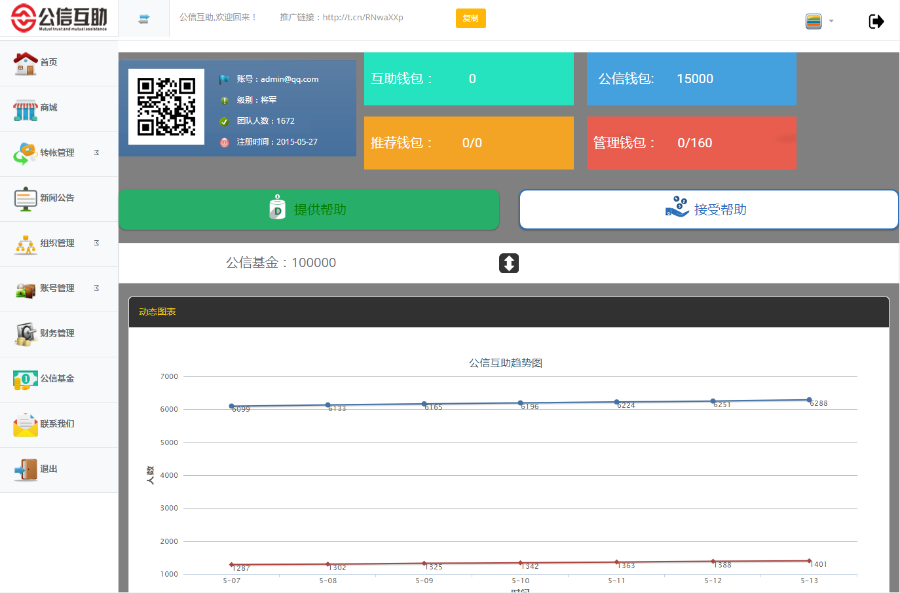Select the 动态图表 panel tab
The width and height of the screenshot is (900, 593).
coord(158,312)
